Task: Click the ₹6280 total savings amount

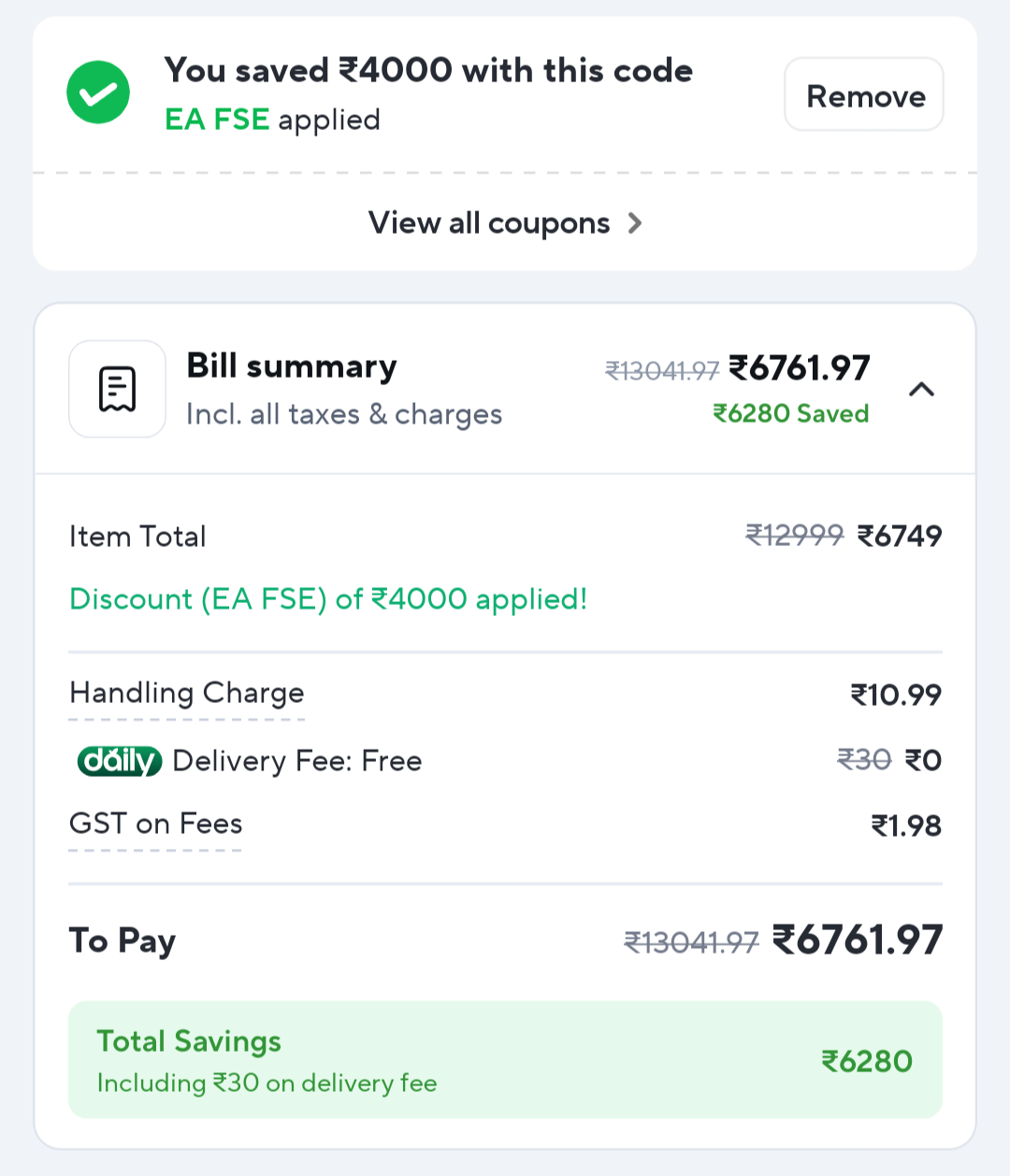Action: 866,1061
